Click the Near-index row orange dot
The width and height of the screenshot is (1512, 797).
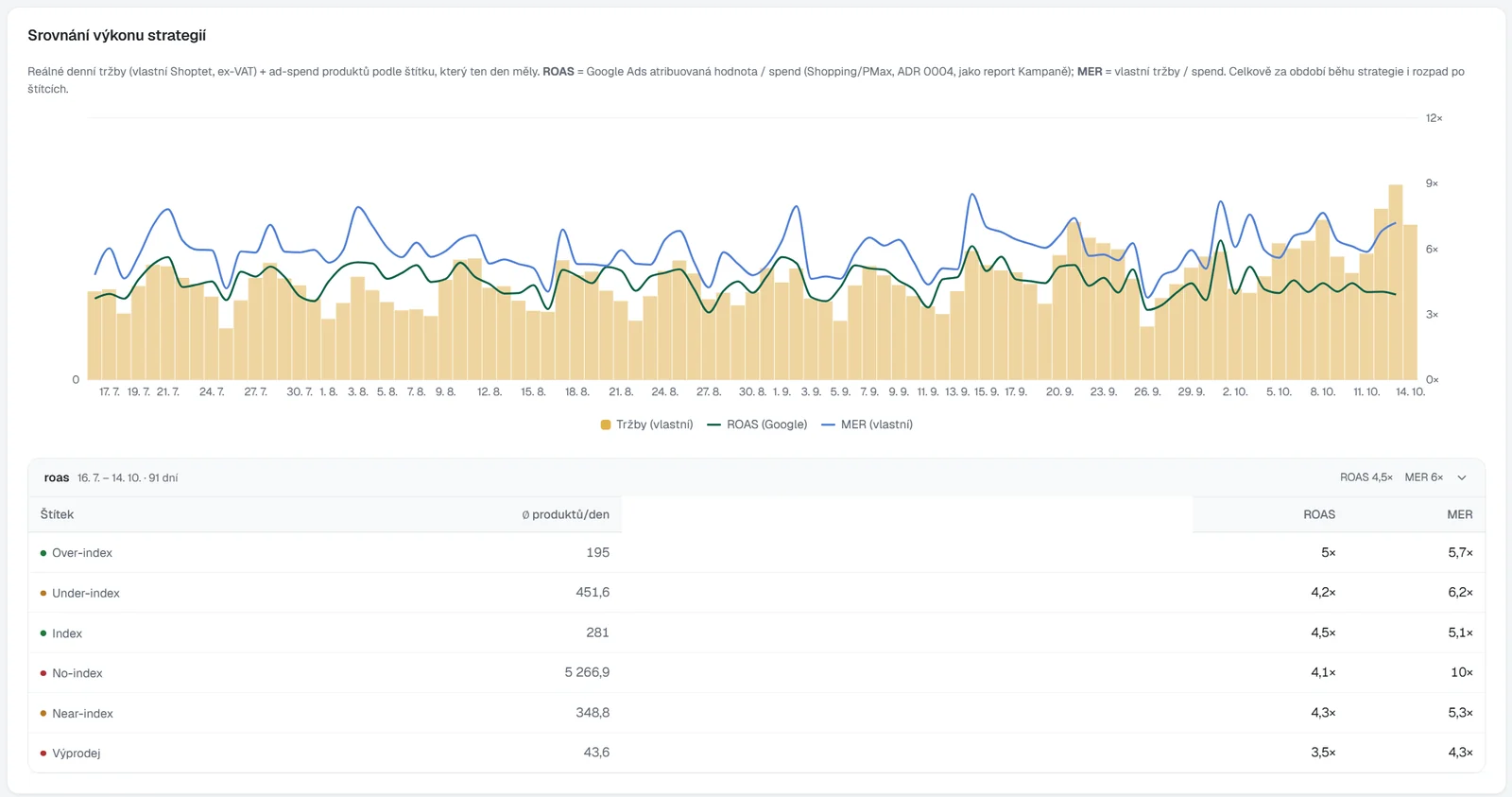point(43,713)
